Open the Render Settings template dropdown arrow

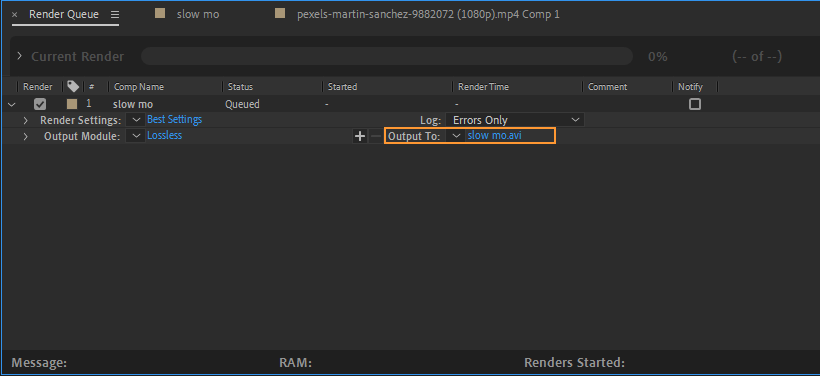coord(136,120)
